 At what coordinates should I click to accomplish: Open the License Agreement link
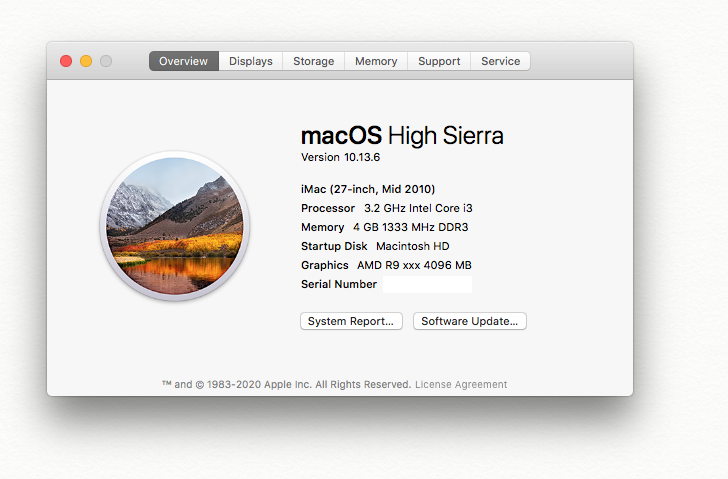click(461, 384)
